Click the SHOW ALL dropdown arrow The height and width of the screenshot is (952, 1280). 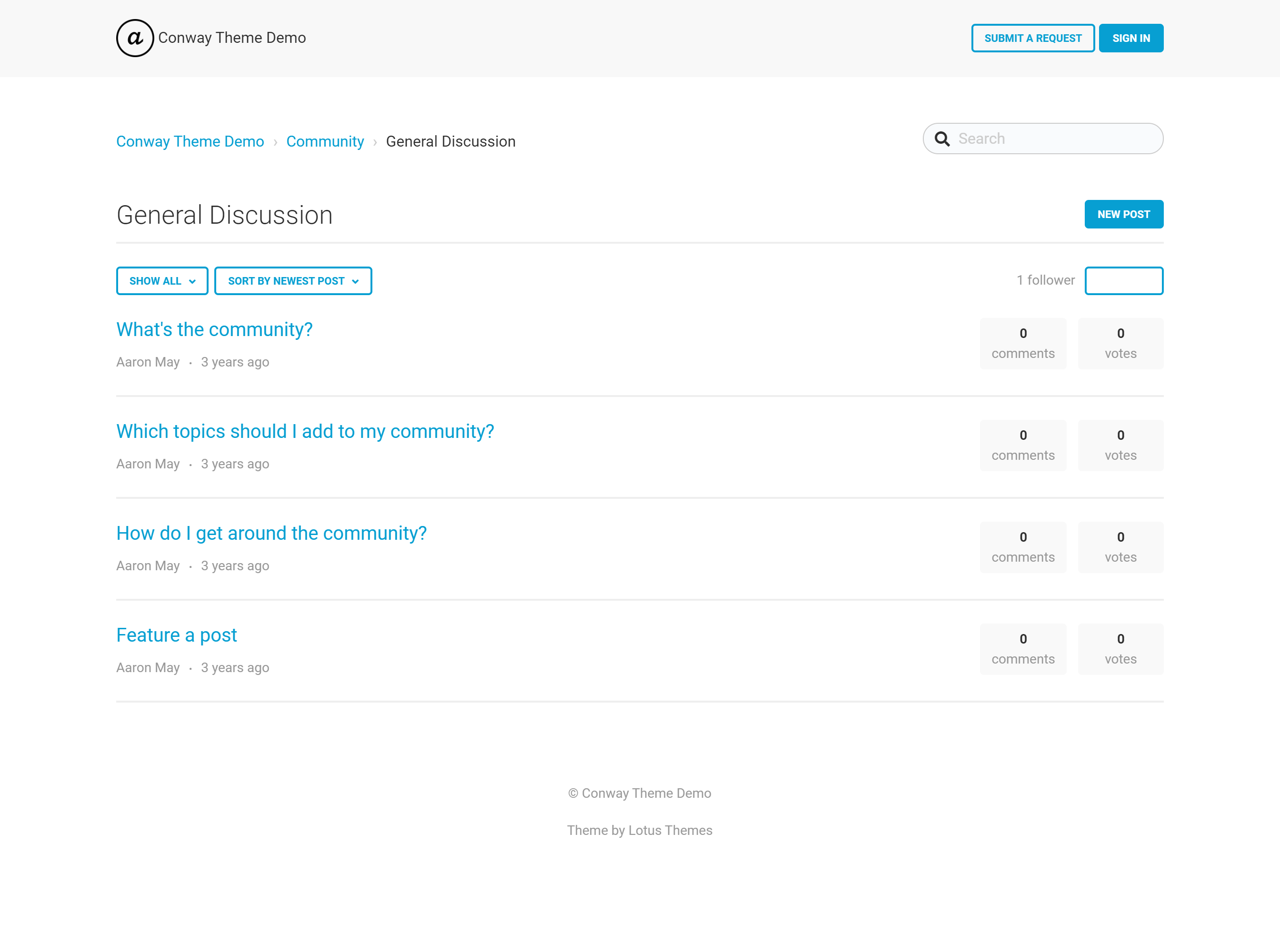(192, 281)
